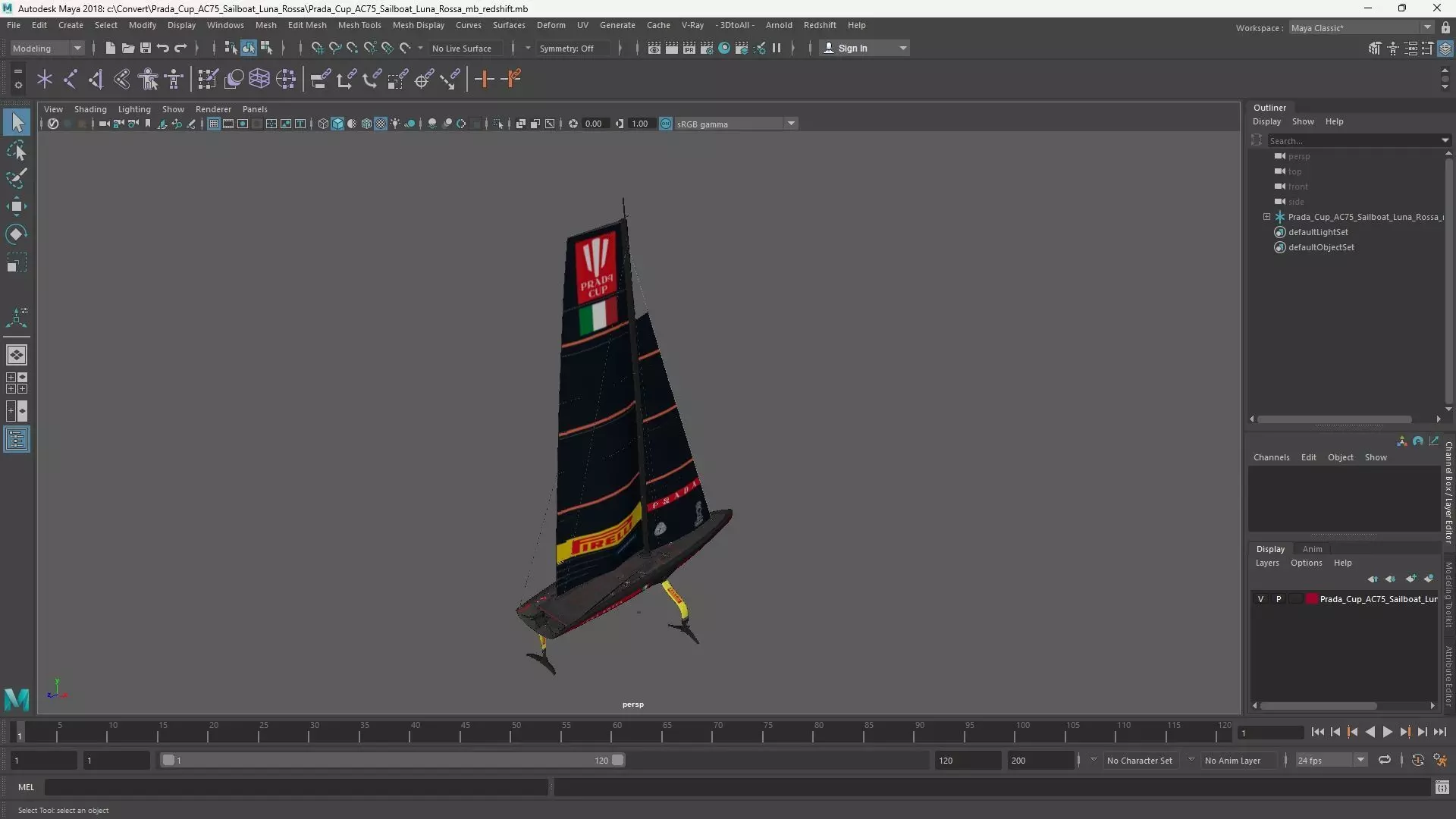Open Hypershade sphere icon

coord(724,48)
